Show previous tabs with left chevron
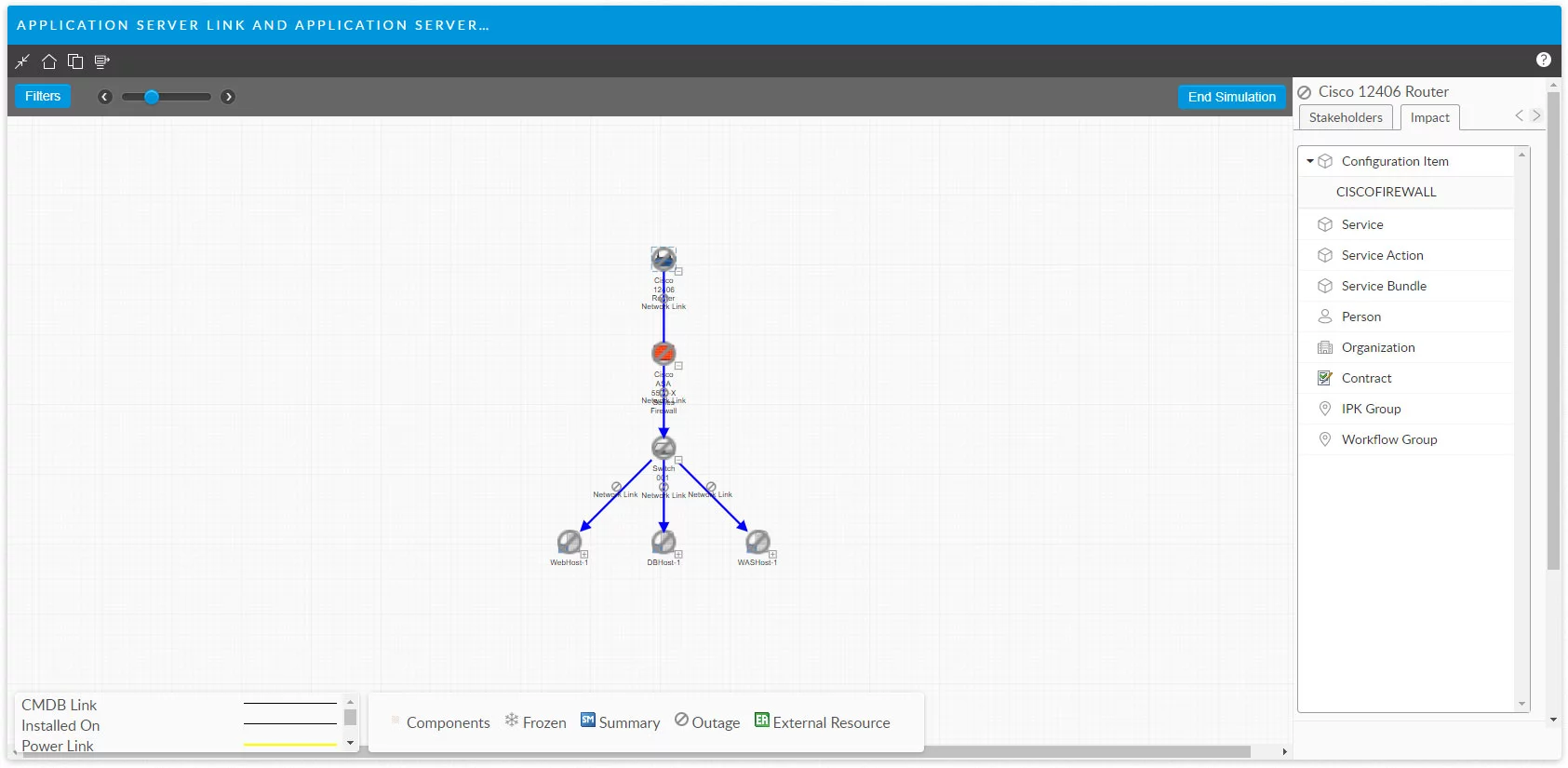 [1520, 115]
